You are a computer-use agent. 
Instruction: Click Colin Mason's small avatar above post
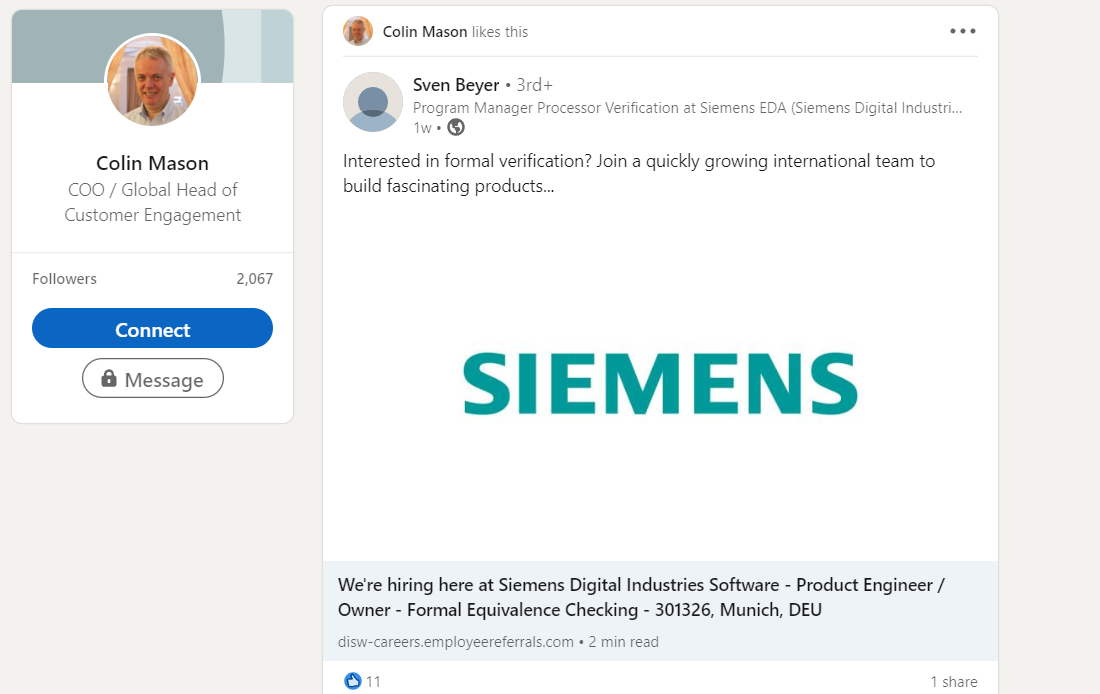358,31
